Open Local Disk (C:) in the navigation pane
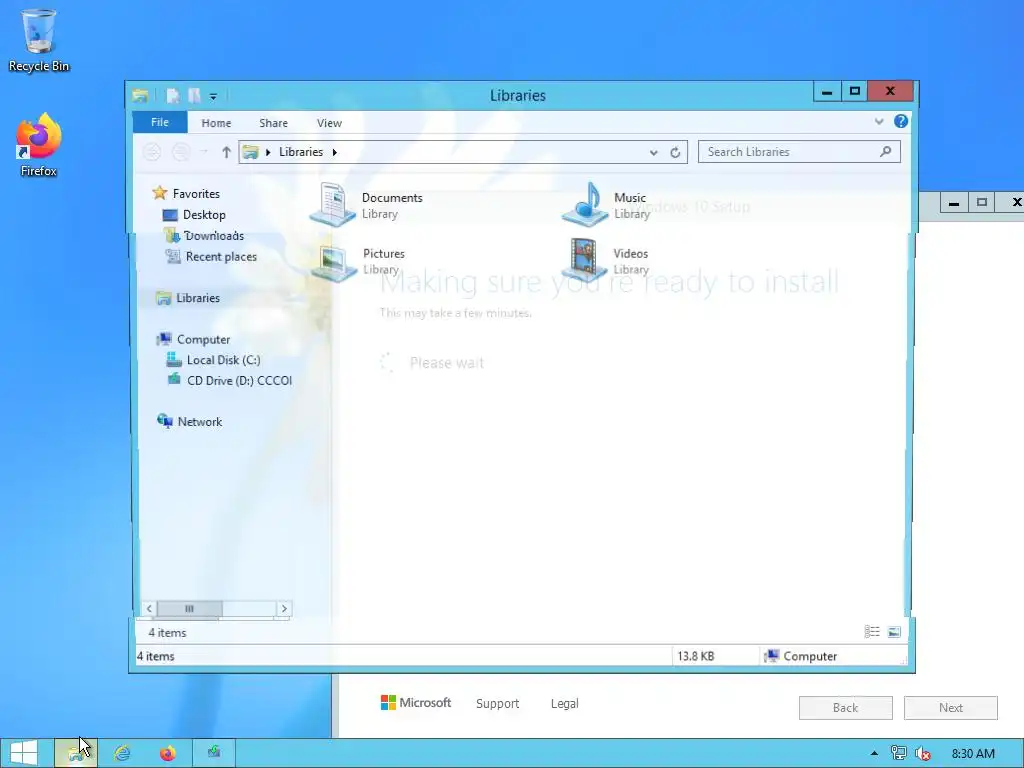Image resolution: width=1024 pixels, height=768 pixels. coord(214,360)
